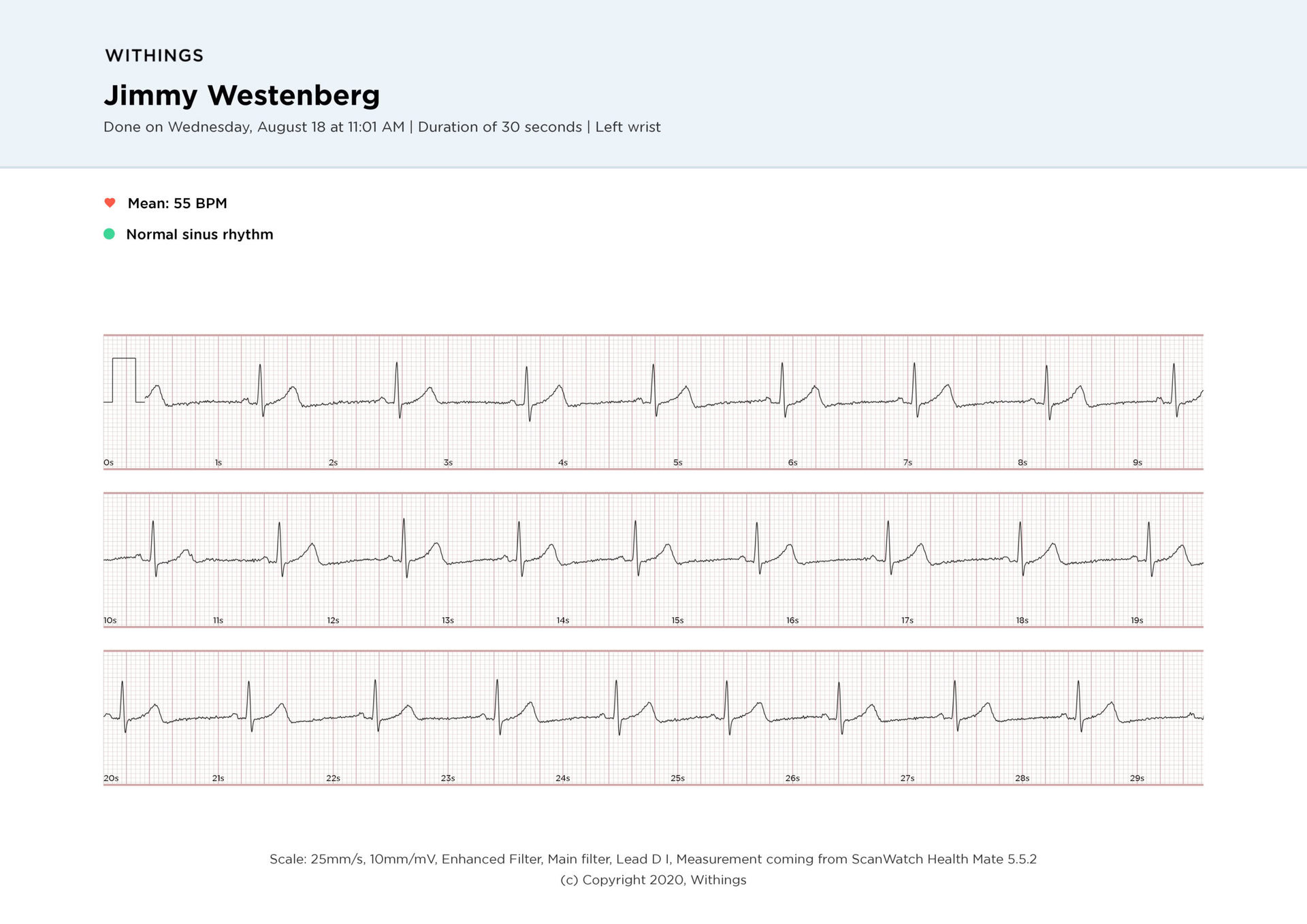This screenshot has height=924, width=1307.
Task: Click the 15s time marker
Action: [x=677, y=621]
